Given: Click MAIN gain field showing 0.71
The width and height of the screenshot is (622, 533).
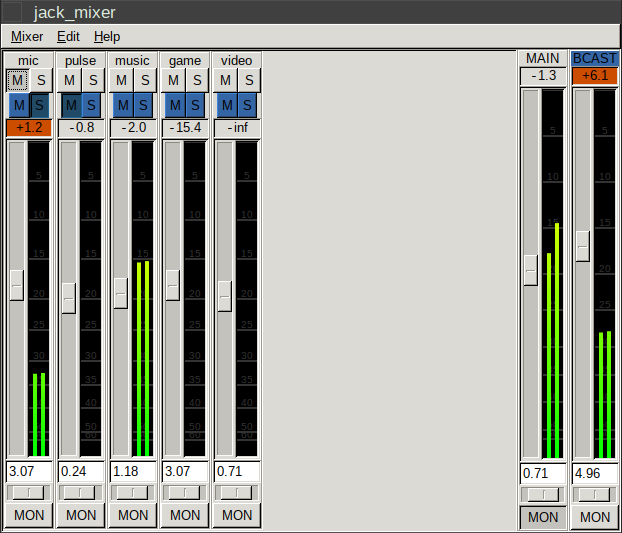Looking at the screenshot, I should (543, 474).
